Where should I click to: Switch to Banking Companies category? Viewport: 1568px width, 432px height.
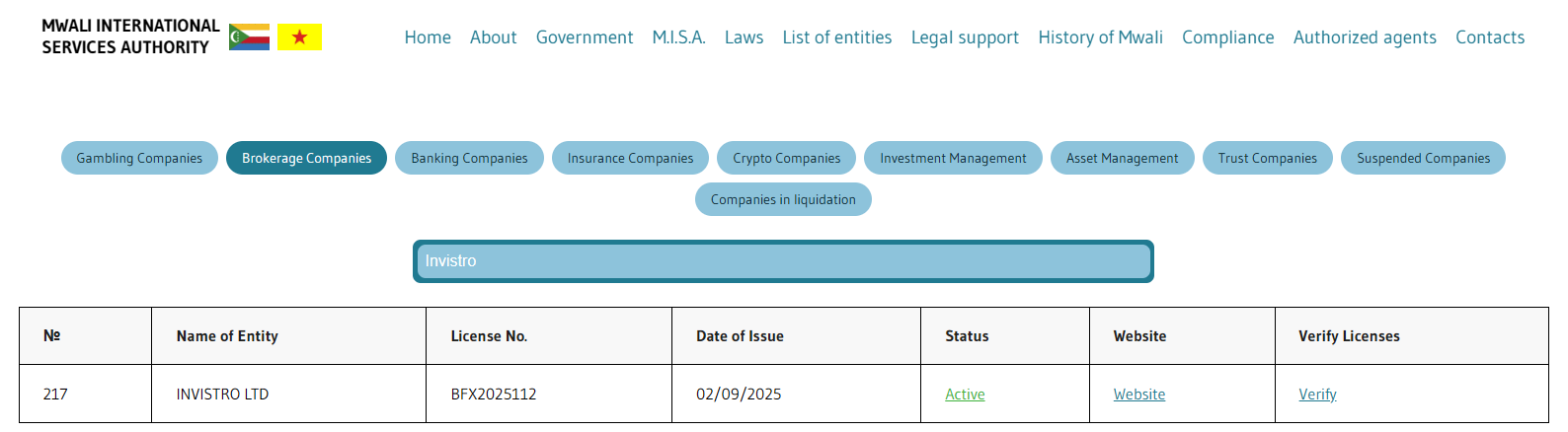[x=469, y=158]
